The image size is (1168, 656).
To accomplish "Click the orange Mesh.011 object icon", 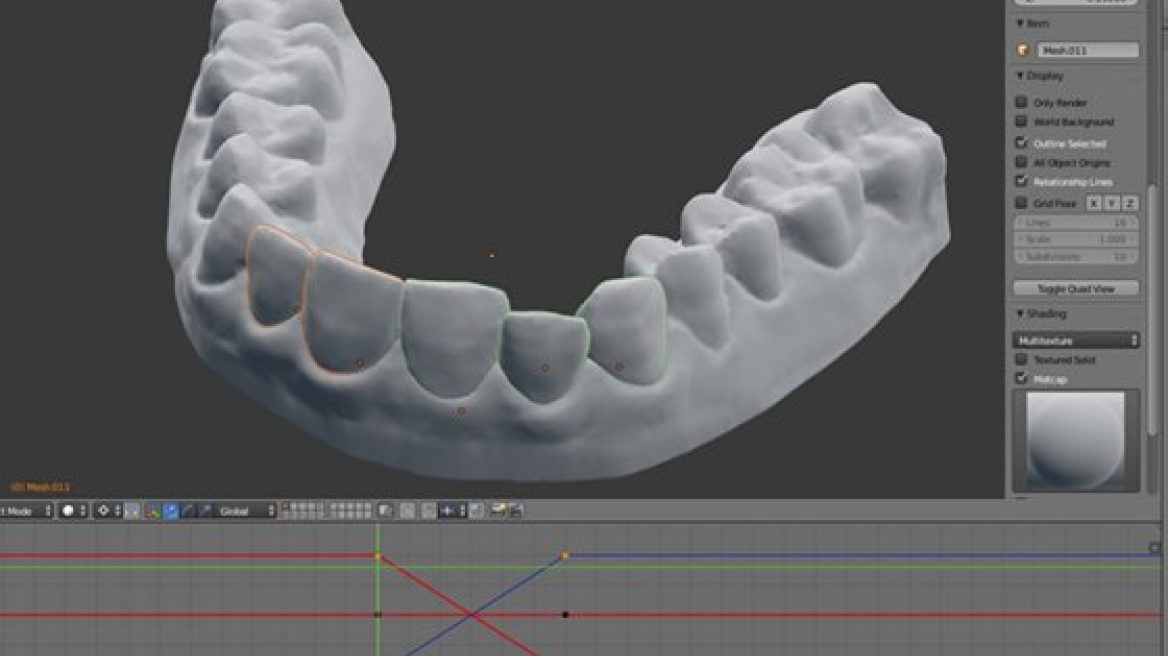I will [x=1023, y=50].
